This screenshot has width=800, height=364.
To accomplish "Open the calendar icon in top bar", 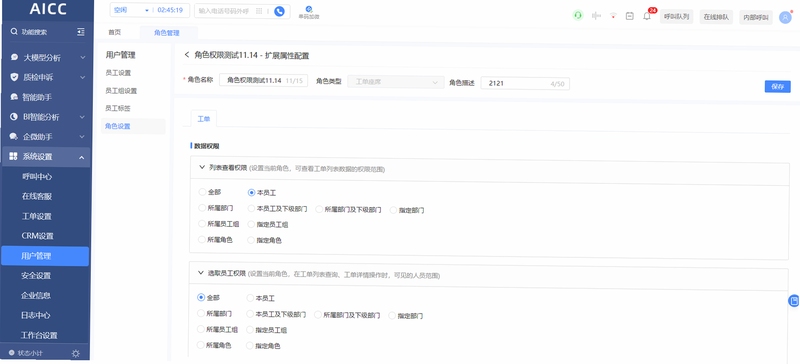I will [x=630, y=16].
